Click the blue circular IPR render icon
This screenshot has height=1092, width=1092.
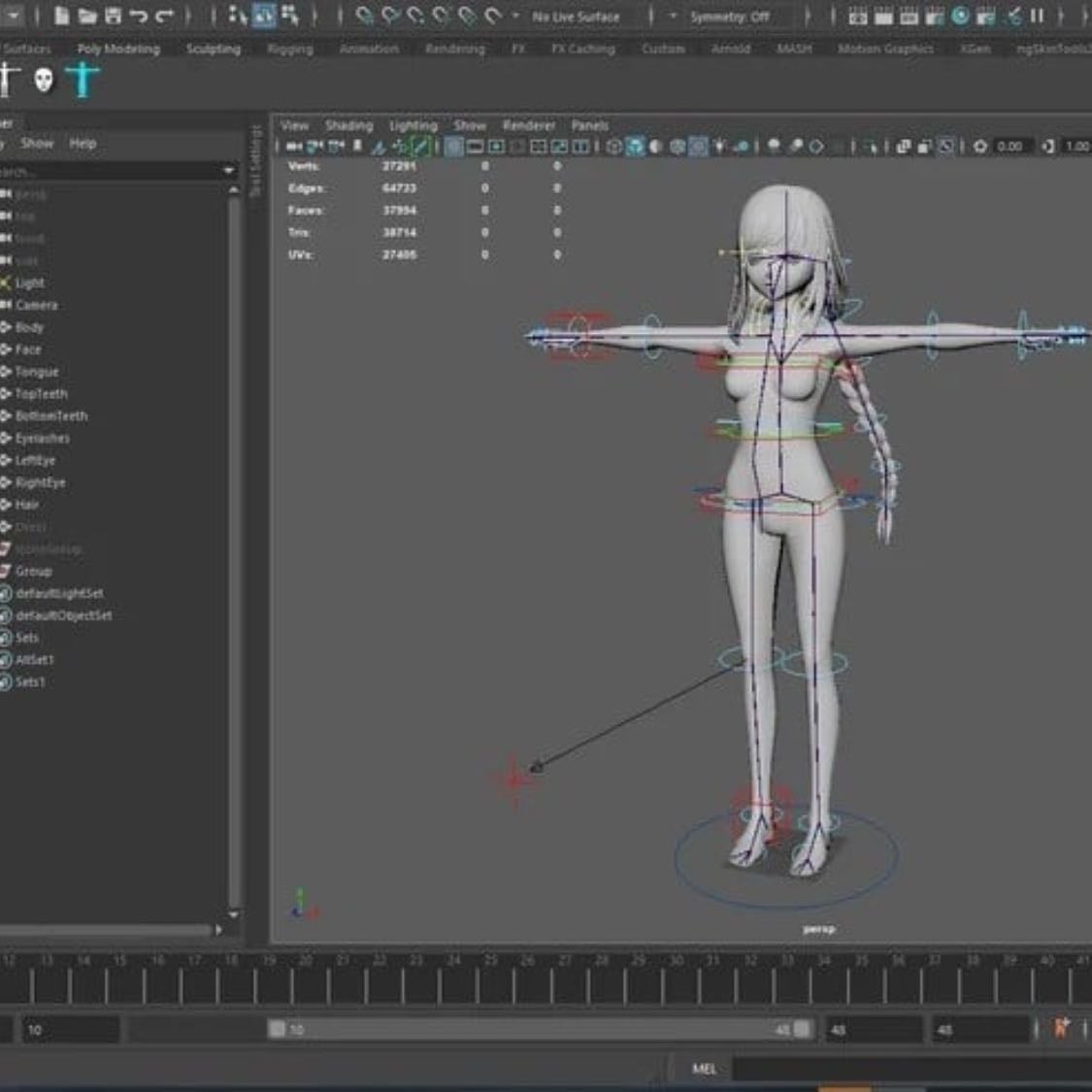pos(960,16)
